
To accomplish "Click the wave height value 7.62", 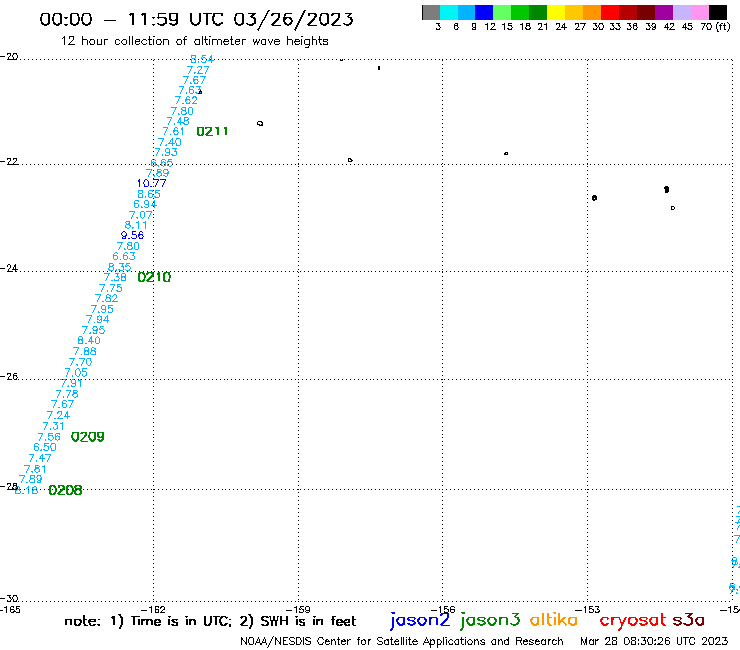I will tap(186, 100).
